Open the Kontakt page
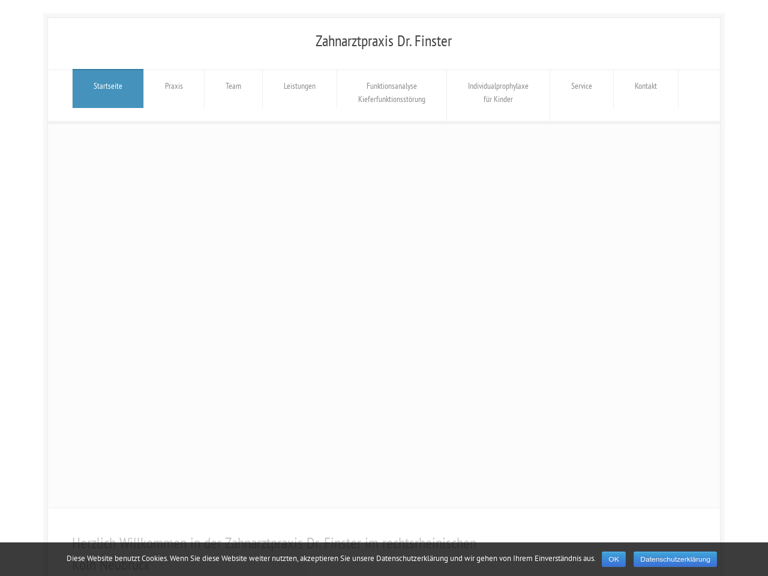This screenshot has width=768, height=576. 645,87
